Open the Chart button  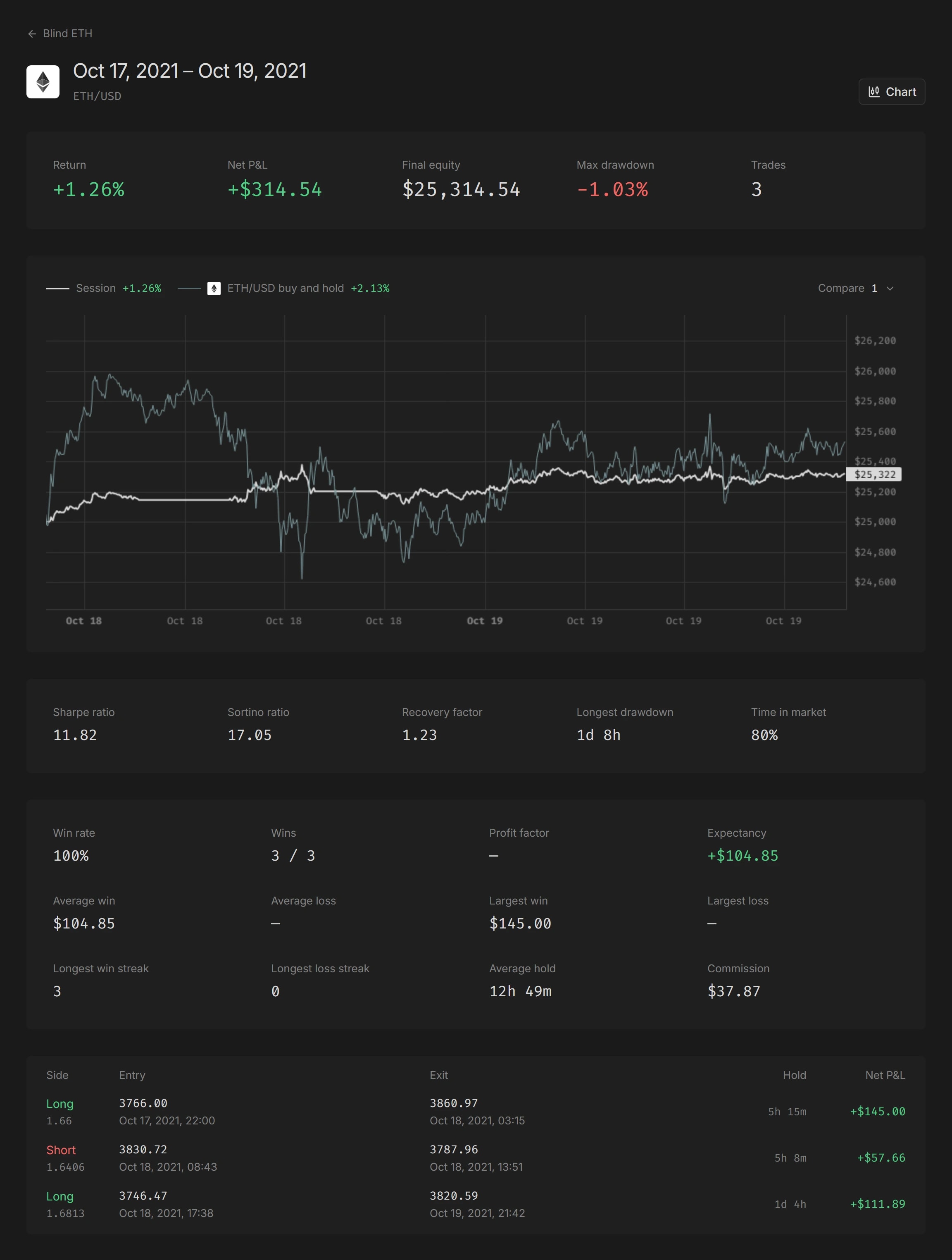pos(892,92)
